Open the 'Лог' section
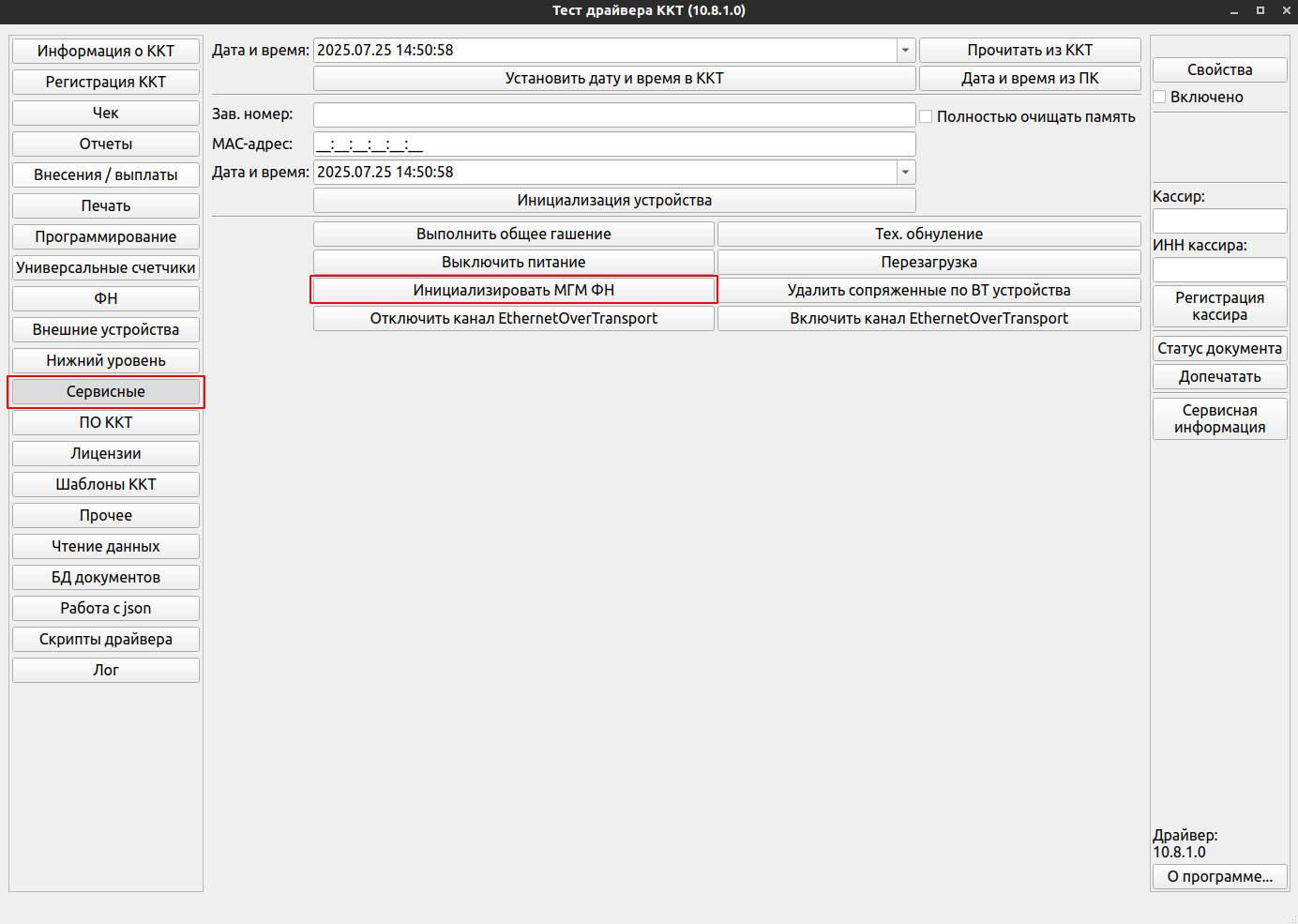This screenshot has height=924, width=1298. click(106, 670)
